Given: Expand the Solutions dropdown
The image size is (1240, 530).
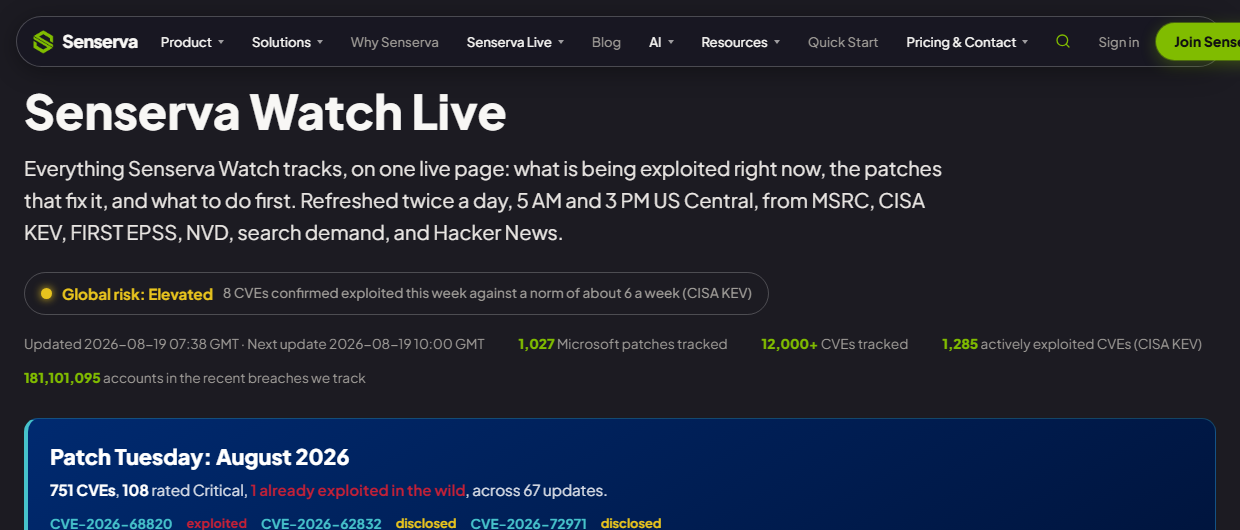Looking at the screenshot, I should (287, 42).
